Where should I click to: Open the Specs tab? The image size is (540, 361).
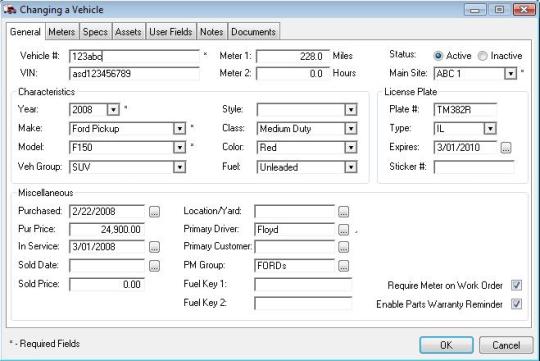[x=95, y=32]
